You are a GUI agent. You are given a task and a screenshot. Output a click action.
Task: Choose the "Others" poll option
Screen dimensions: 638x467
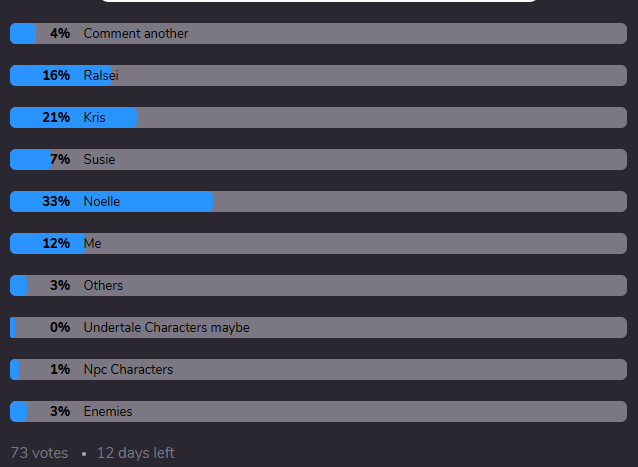click(318, 286)
